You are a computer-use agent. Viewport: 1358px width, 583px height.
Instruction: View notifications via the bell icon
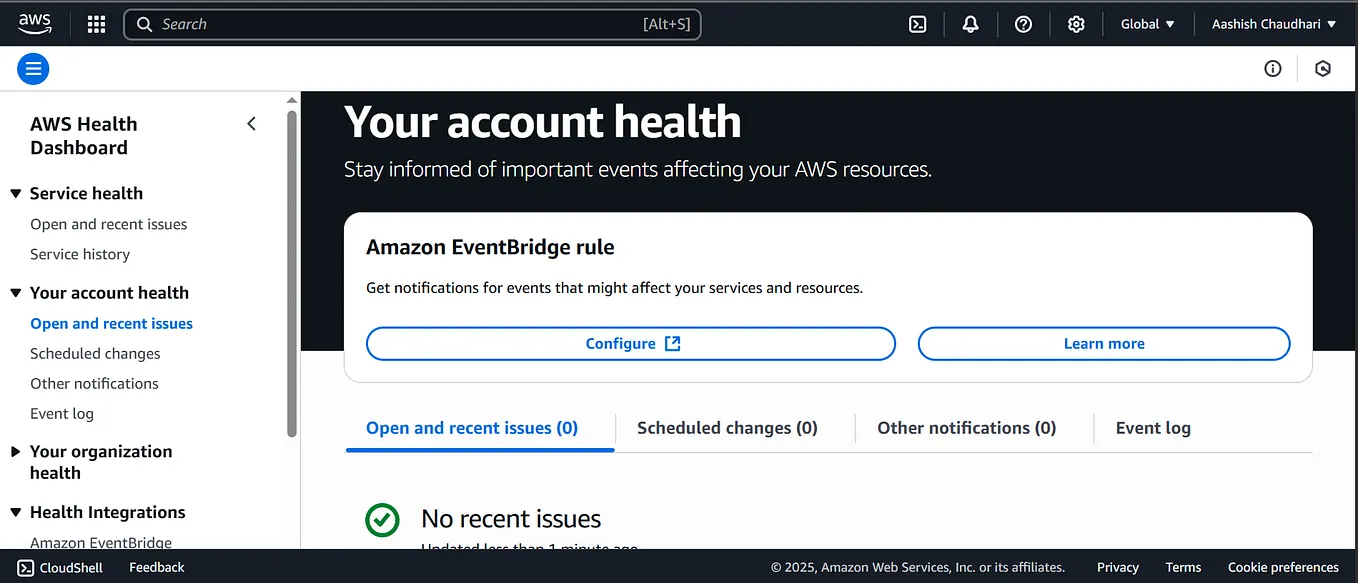point(970,23)
